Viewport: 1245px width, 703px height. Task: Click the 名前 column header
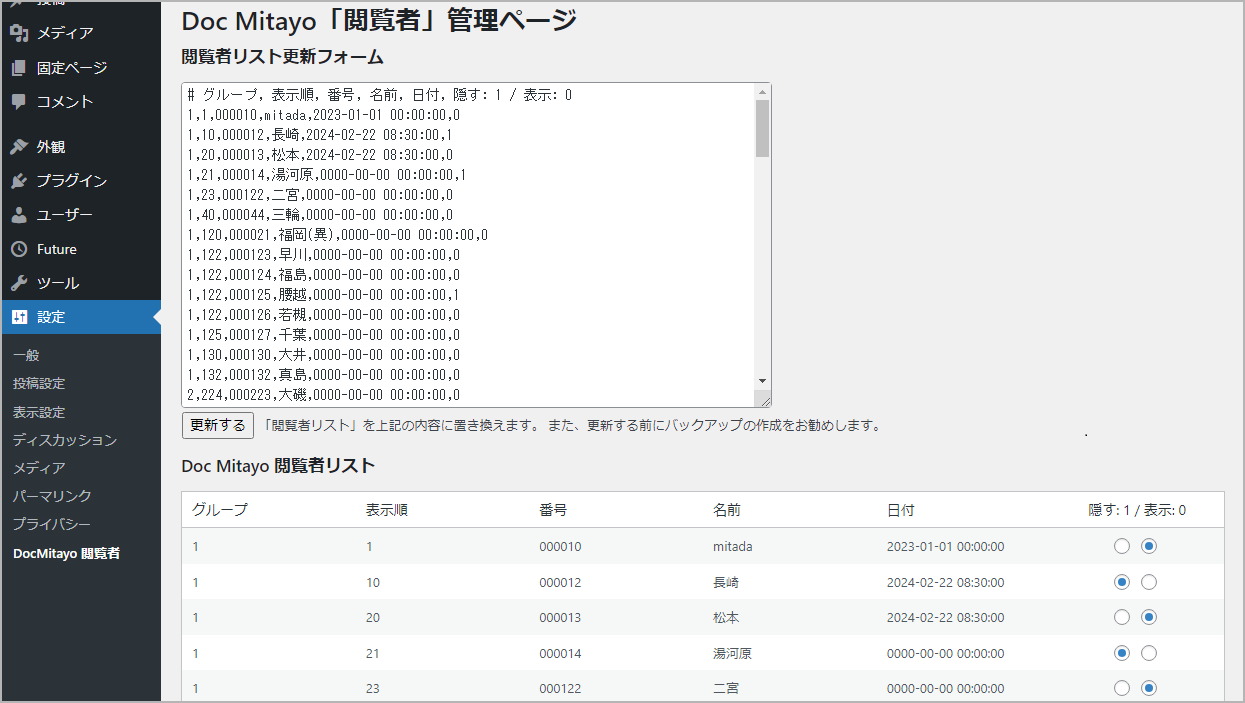(727, 510)
